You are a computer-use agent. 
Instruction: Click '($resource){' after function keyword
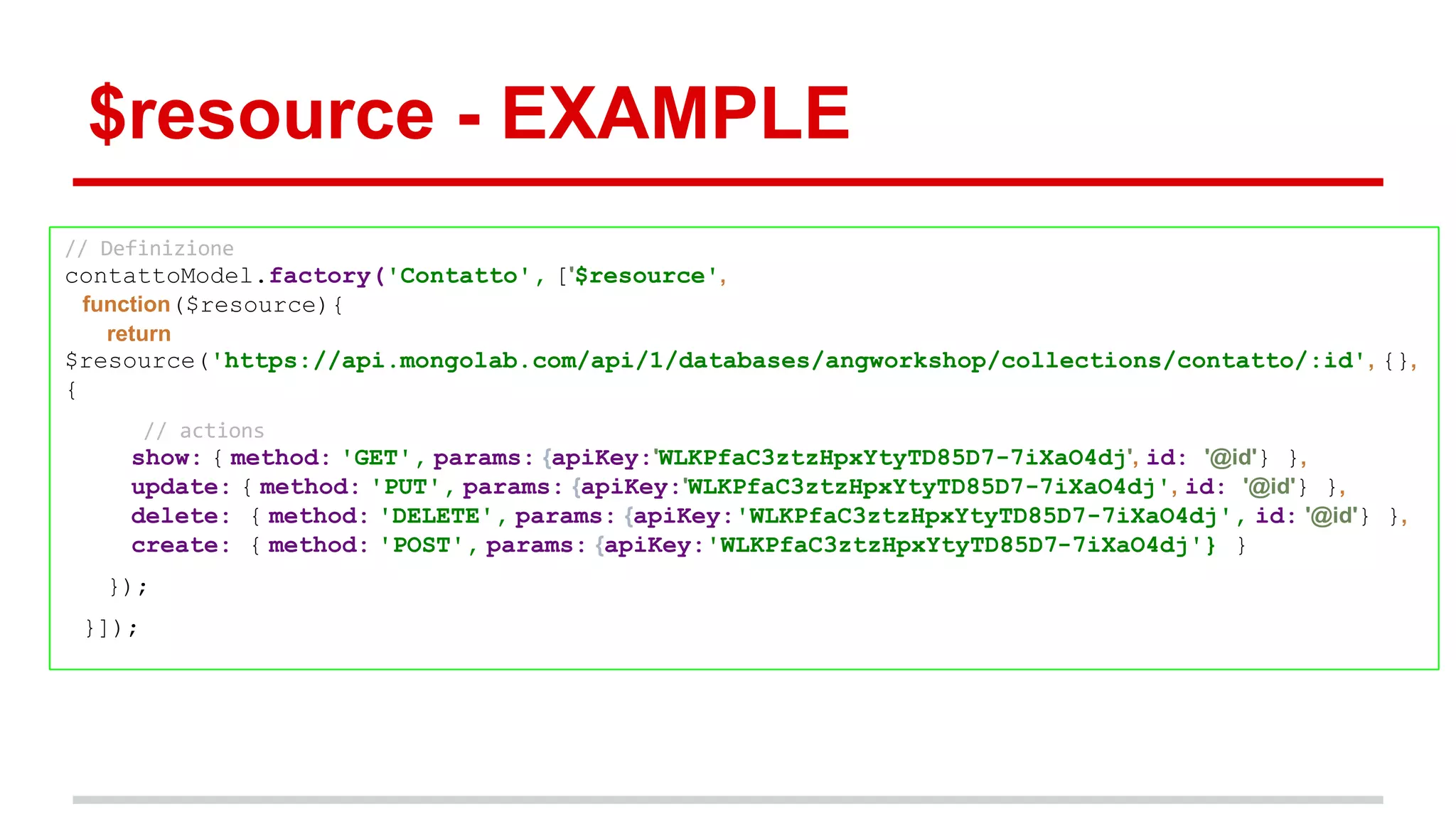(259, 305)
